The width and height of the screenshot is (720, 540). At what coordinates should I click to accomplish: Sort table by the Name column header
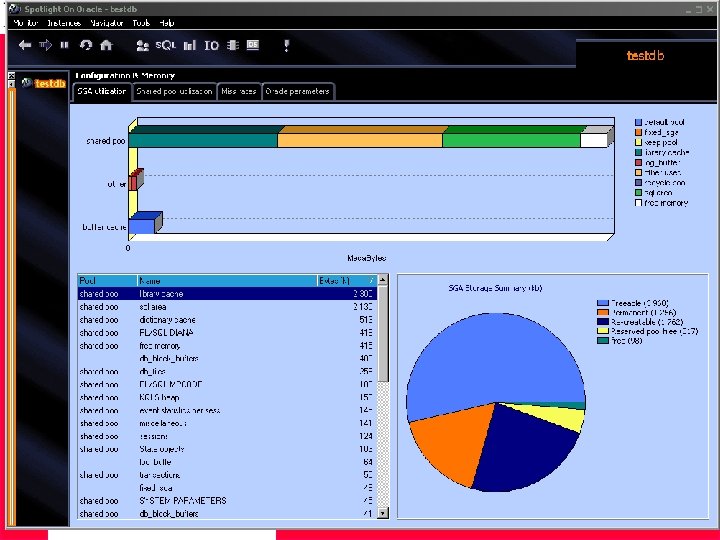[227, 281]
